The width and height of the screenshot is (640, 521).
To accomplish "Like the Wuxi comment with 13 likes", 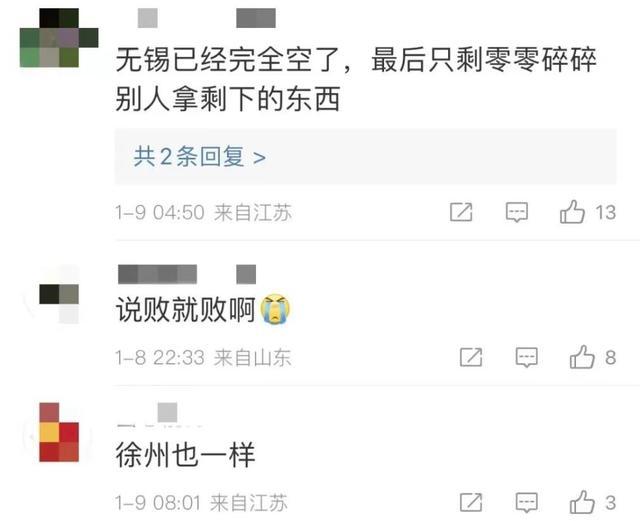I will click(572, 212).
